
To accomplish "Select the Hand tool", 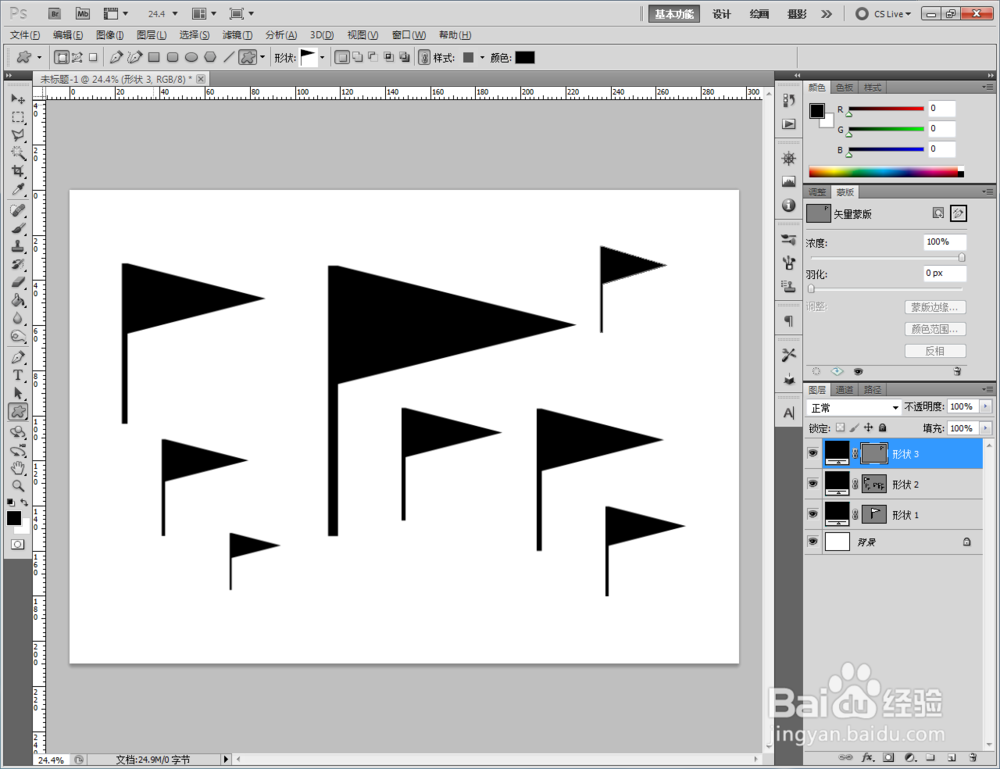I will tap(18, 468).
